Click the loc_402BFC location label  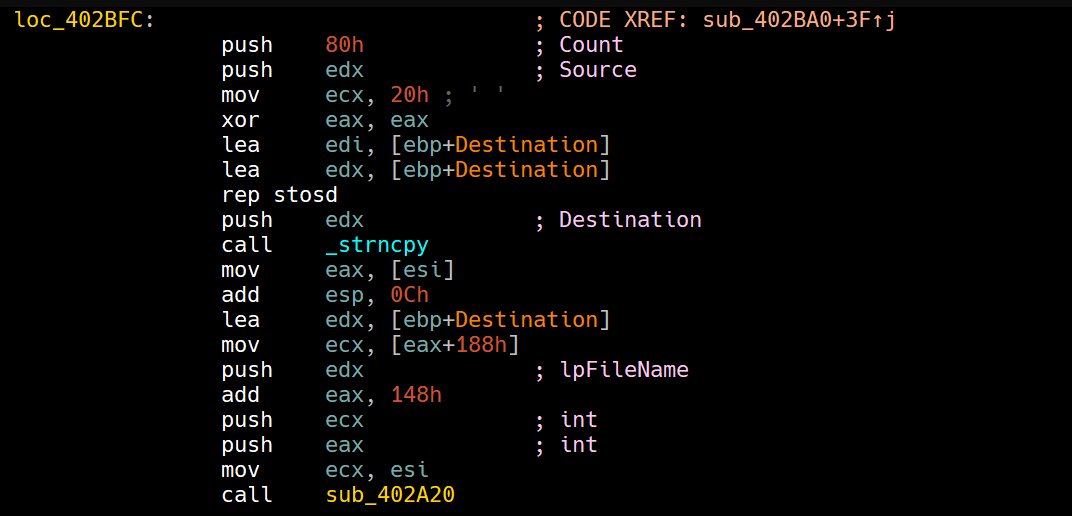tap(79, 20)
